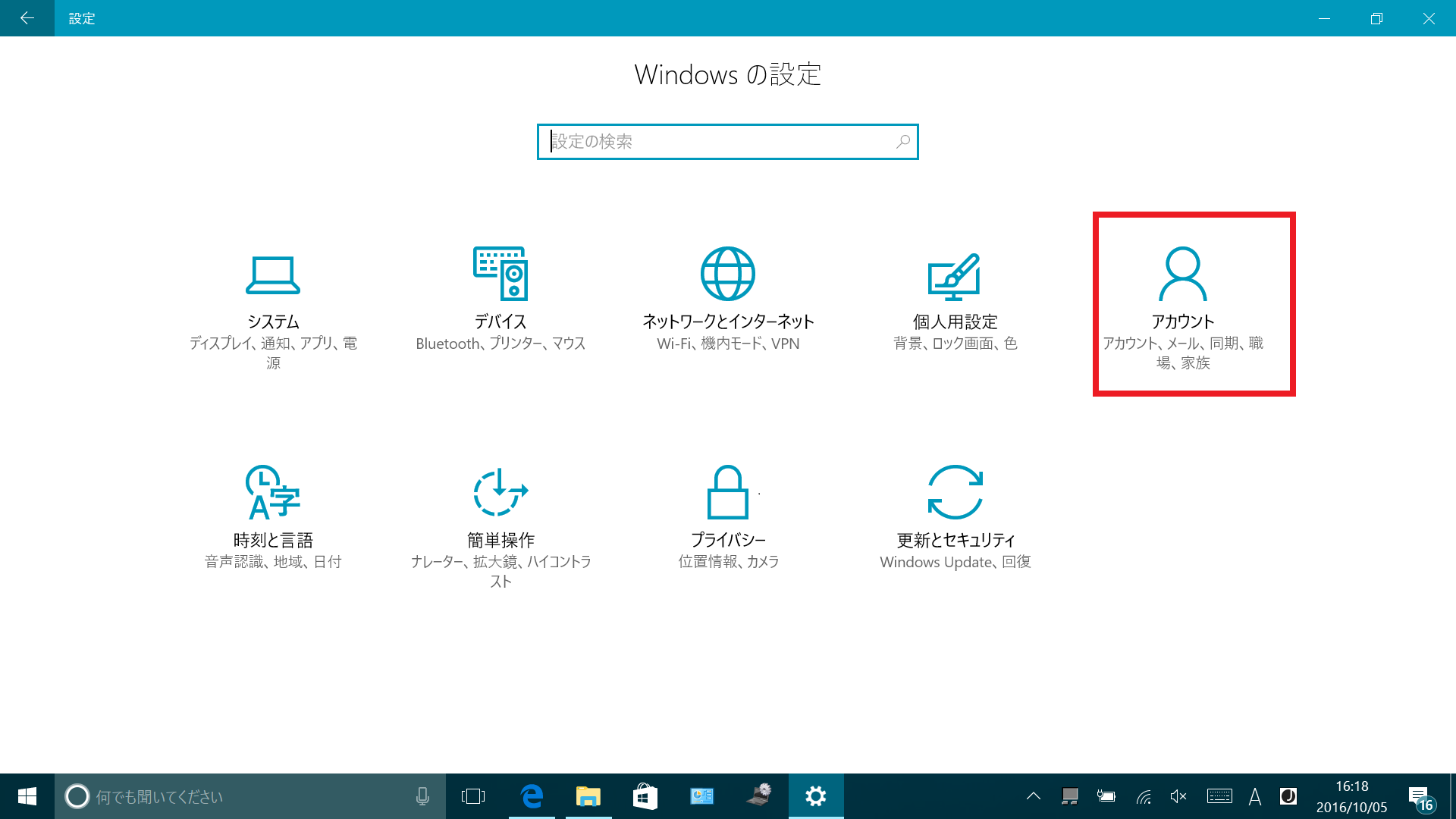Click the ナレーター、拡大鏡、ハイコントラスト description
The image size is (1456, 819).
pos(500,572)
